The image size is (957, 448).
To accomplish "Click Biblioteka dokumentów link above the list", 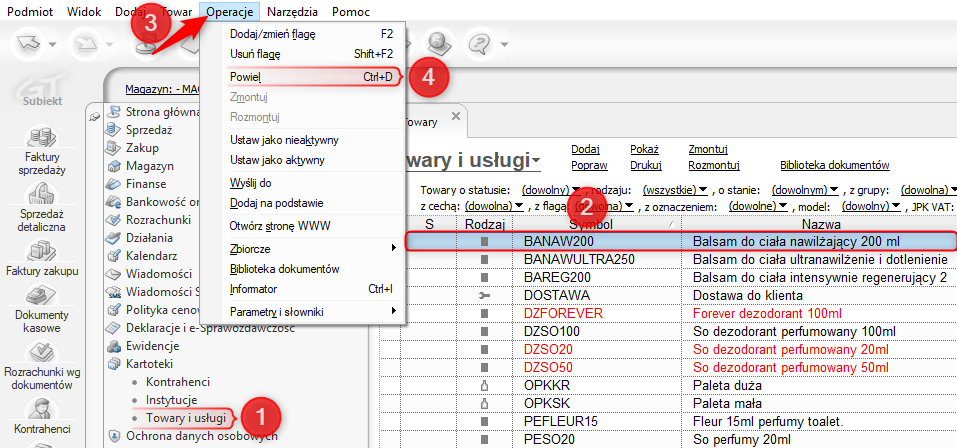I will [834, 165].
